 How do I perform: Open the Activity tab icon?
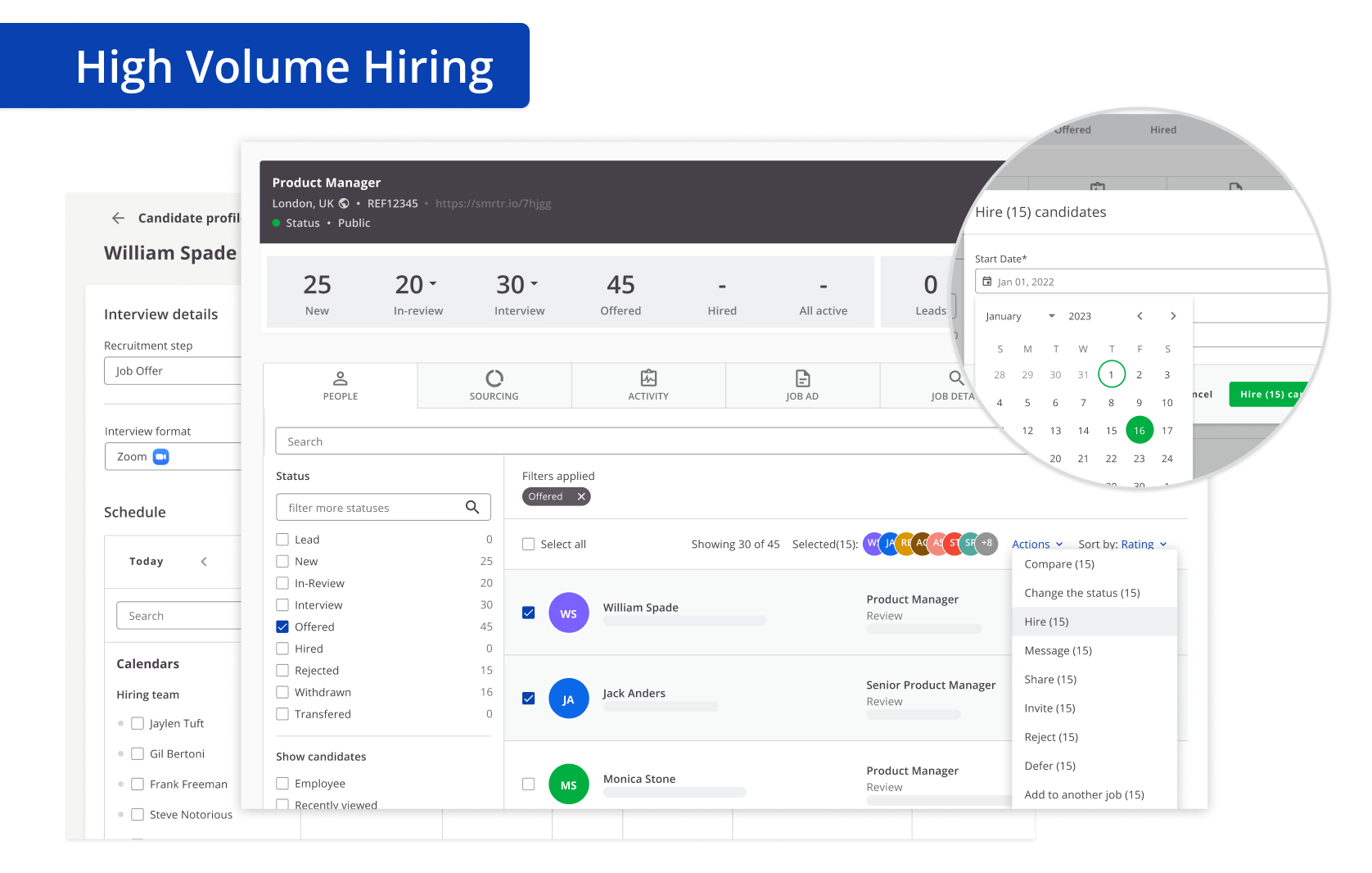click(x=648, y=378)
